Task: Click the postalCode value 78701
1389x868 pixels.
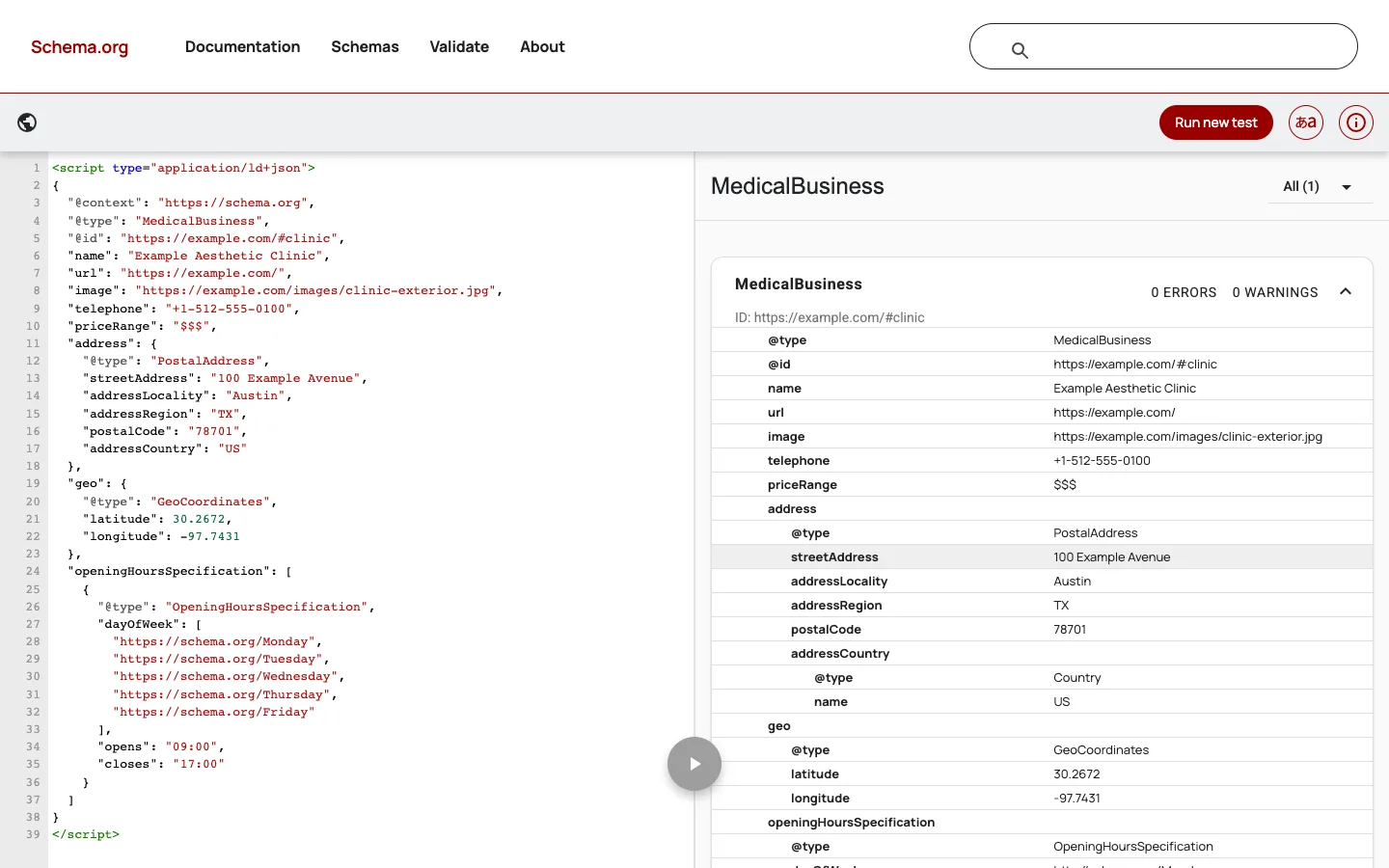Action: [x=1070, y=629]
